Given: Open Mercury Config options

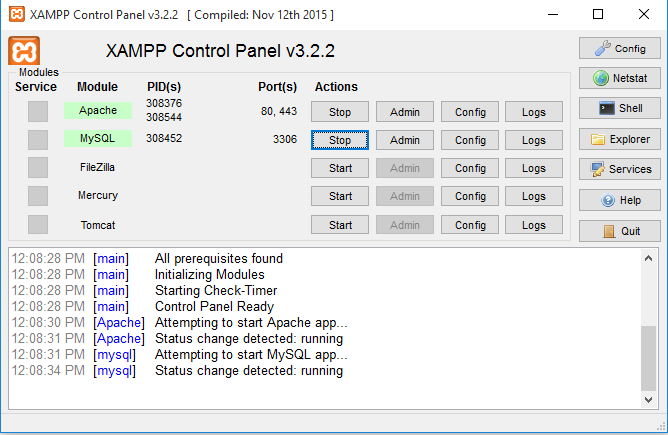Looking at the screenshot, I should coord(470,196).
